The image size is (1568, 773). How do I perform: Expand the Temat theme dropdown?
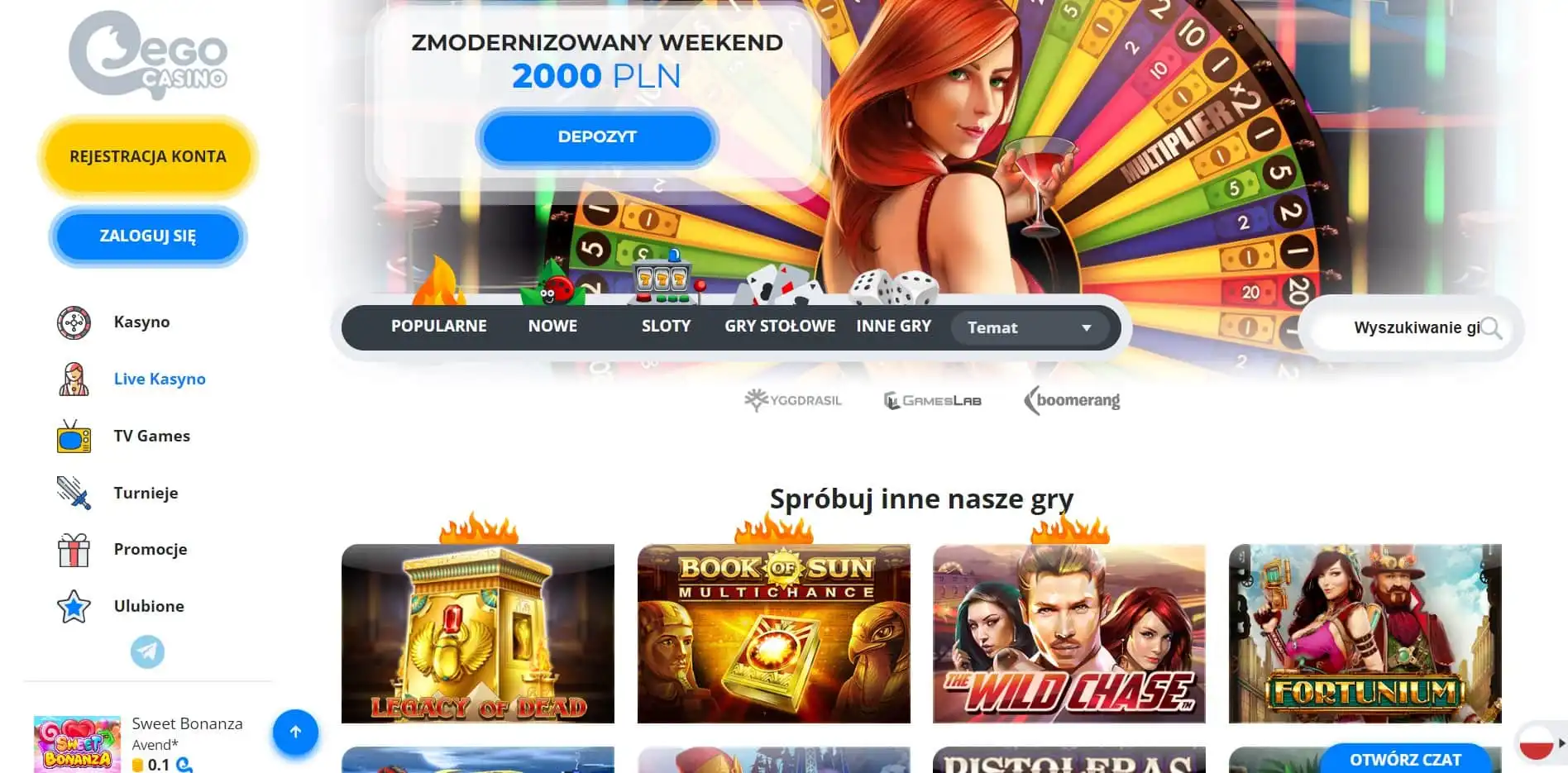[1030, 327]
